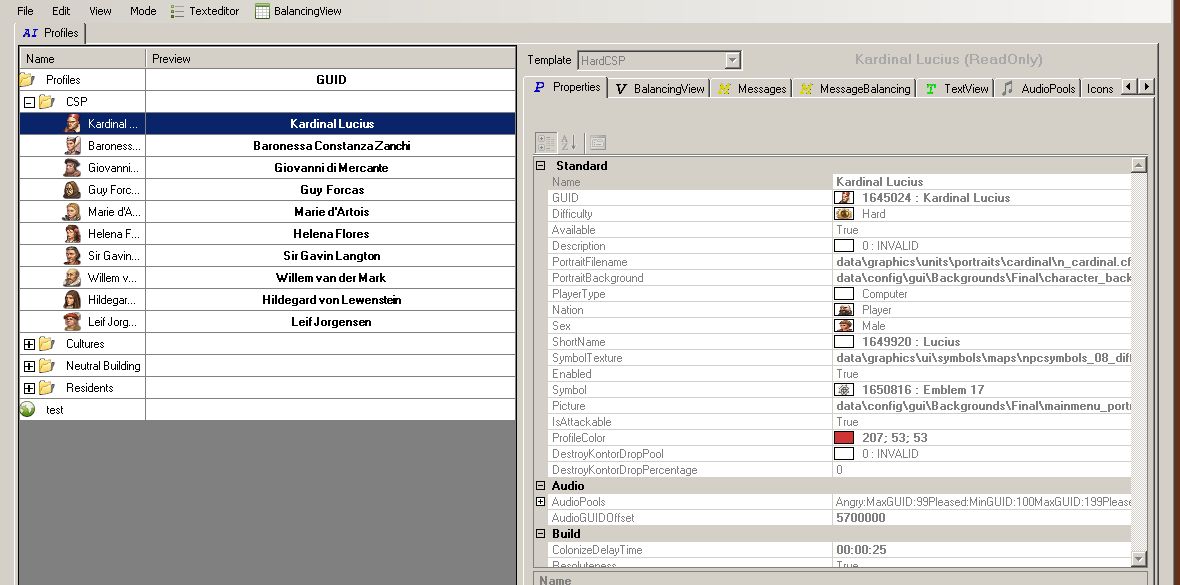The image size is (1180, 585).
Task: Expand the AudioPools property row
Action: point(541,502)
